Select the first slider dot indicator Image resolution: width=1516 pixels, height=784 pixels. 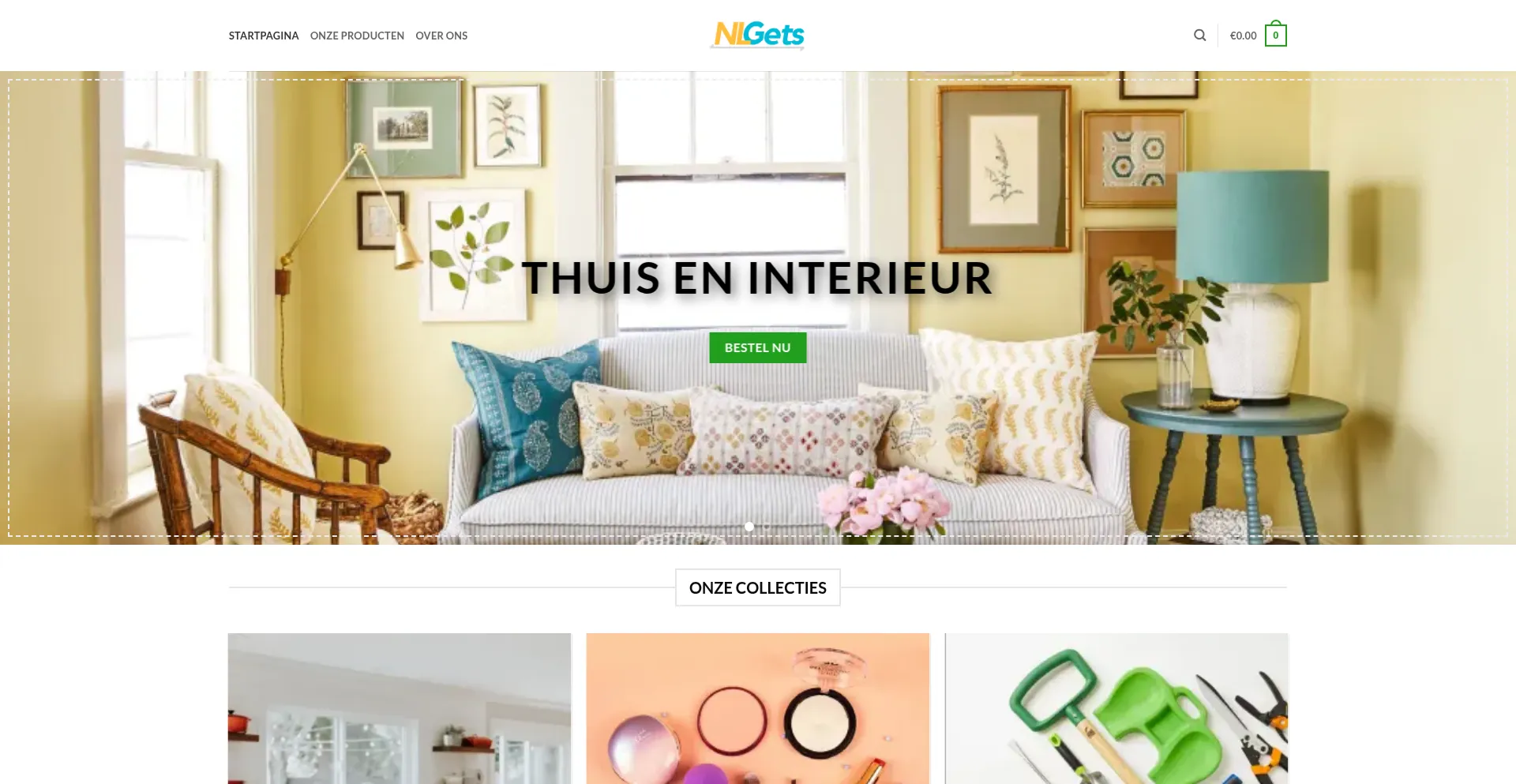click(749, 527)
